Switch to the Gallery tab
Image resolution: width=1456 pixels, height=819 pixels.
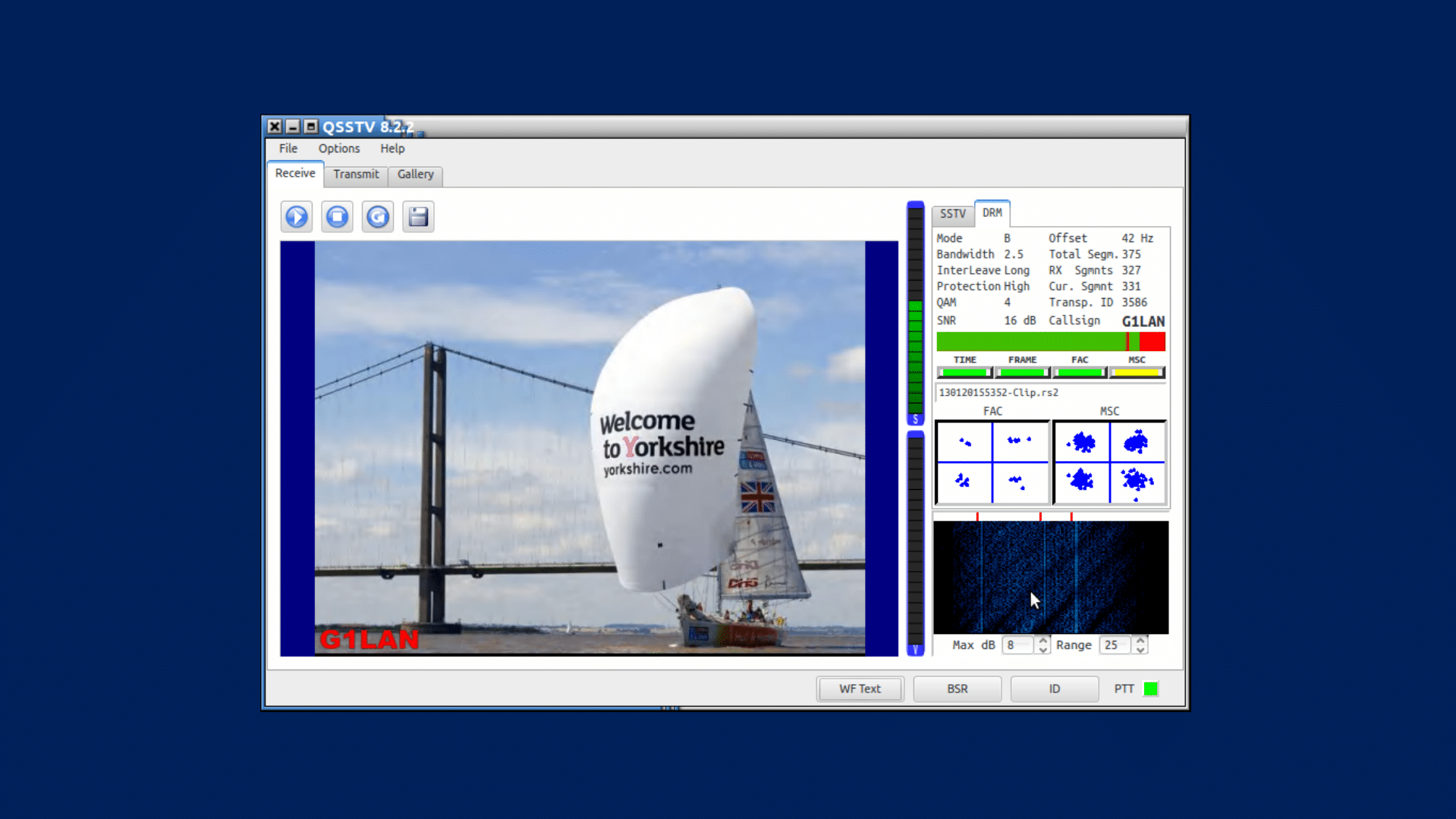[416, 174]
